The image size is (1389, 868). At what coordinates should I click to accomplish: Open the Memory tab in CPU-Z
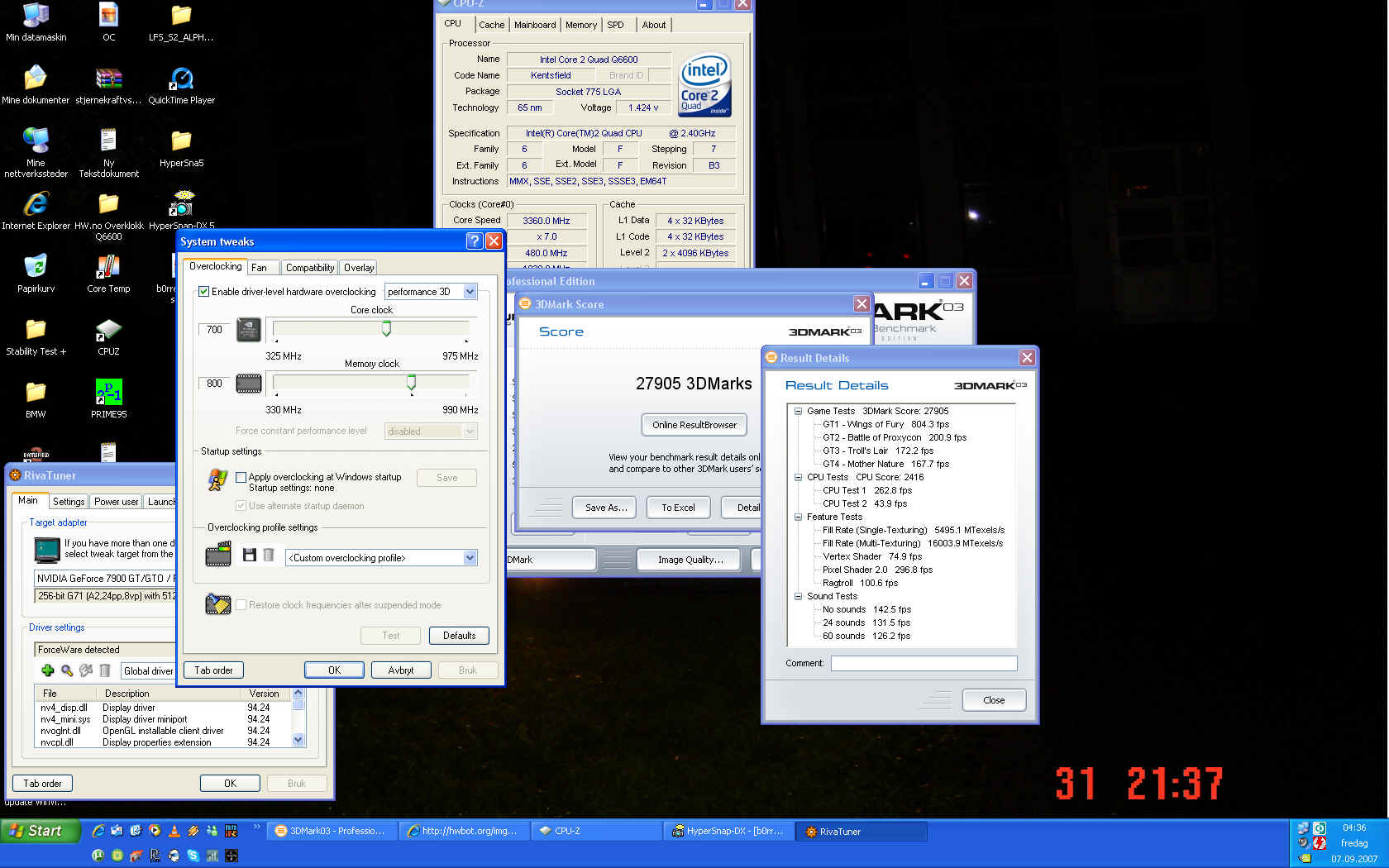(x=581, y=25)
